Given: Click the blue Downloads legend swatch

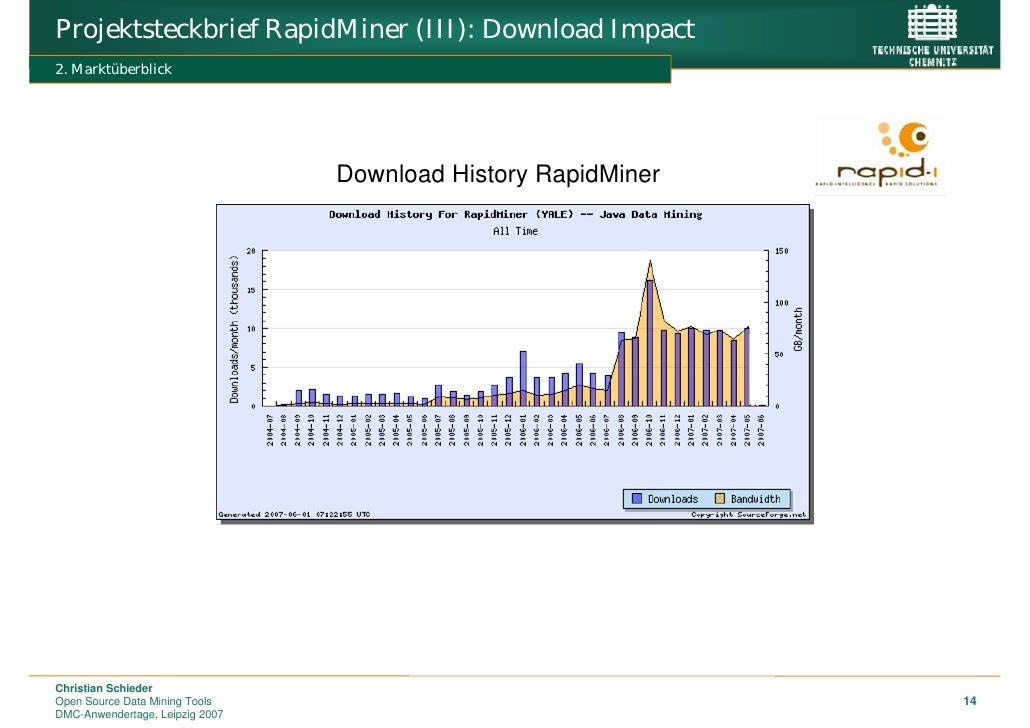Looking at the screenshot, I should tap(637, 499).
